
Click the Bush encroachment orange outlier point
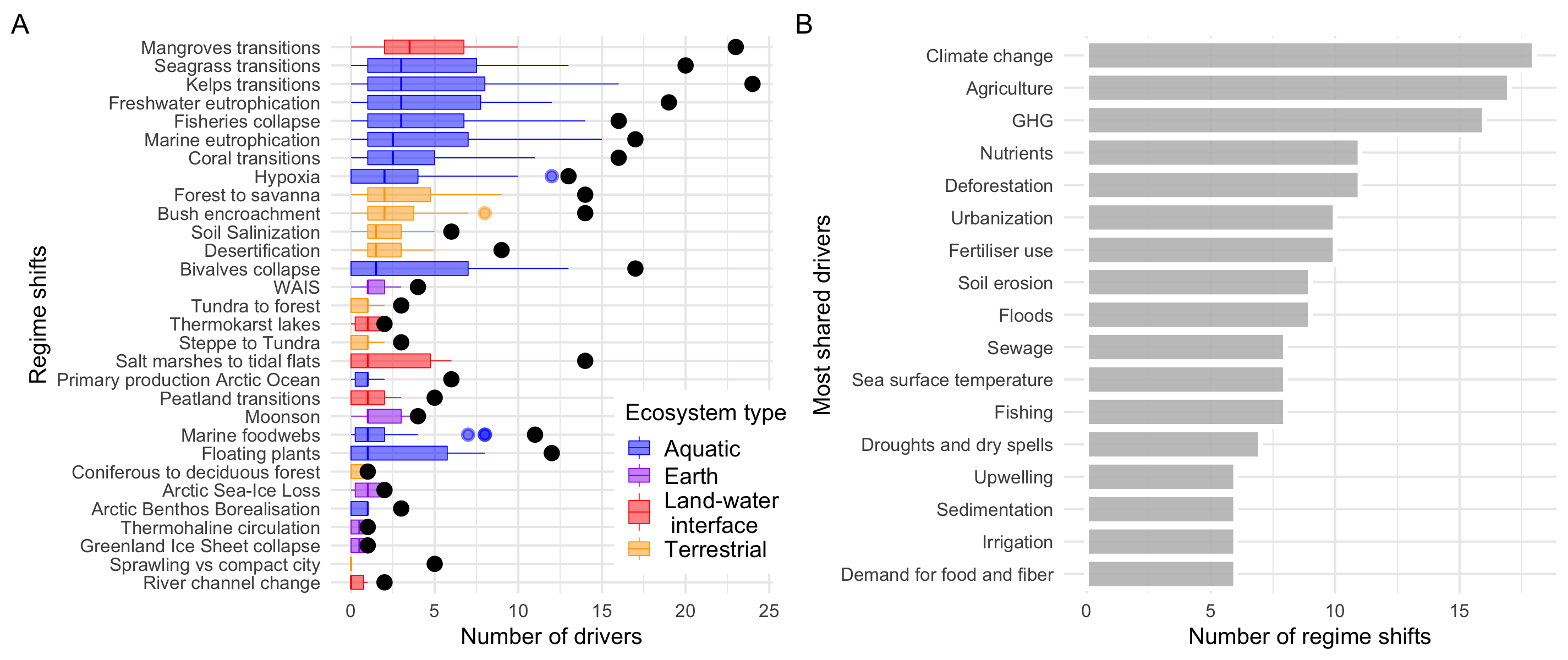tap(485, 213)
